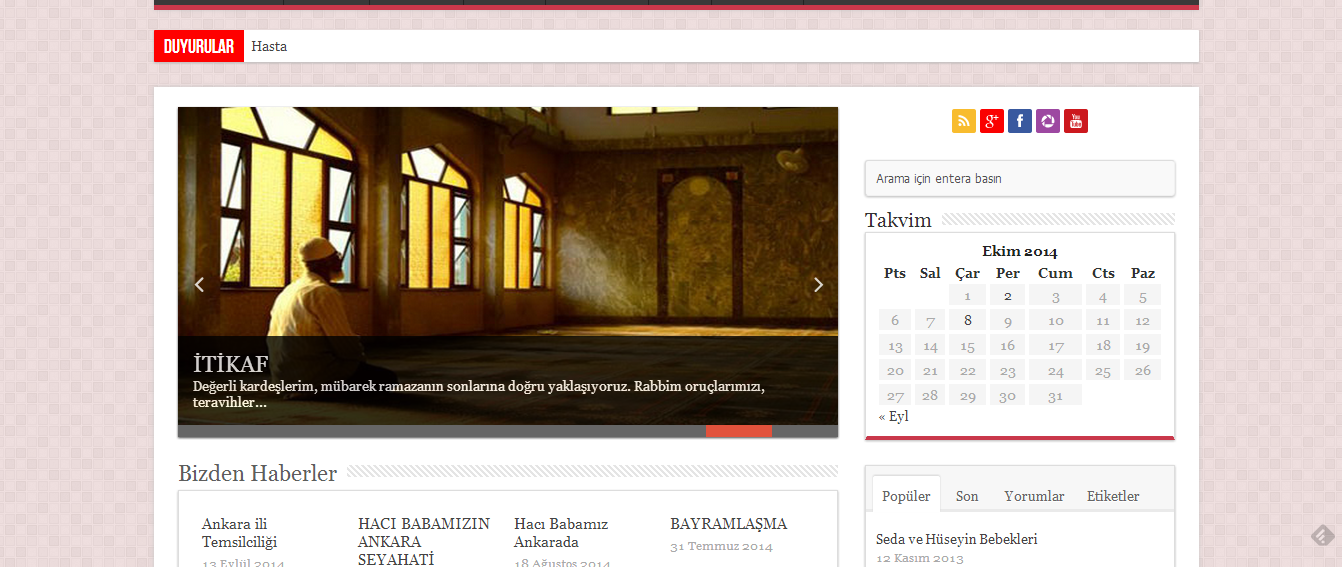Open the BAYRAMLAŞMA article
The width and height of the screenshot is (1342, 567).
pos(728,524)
